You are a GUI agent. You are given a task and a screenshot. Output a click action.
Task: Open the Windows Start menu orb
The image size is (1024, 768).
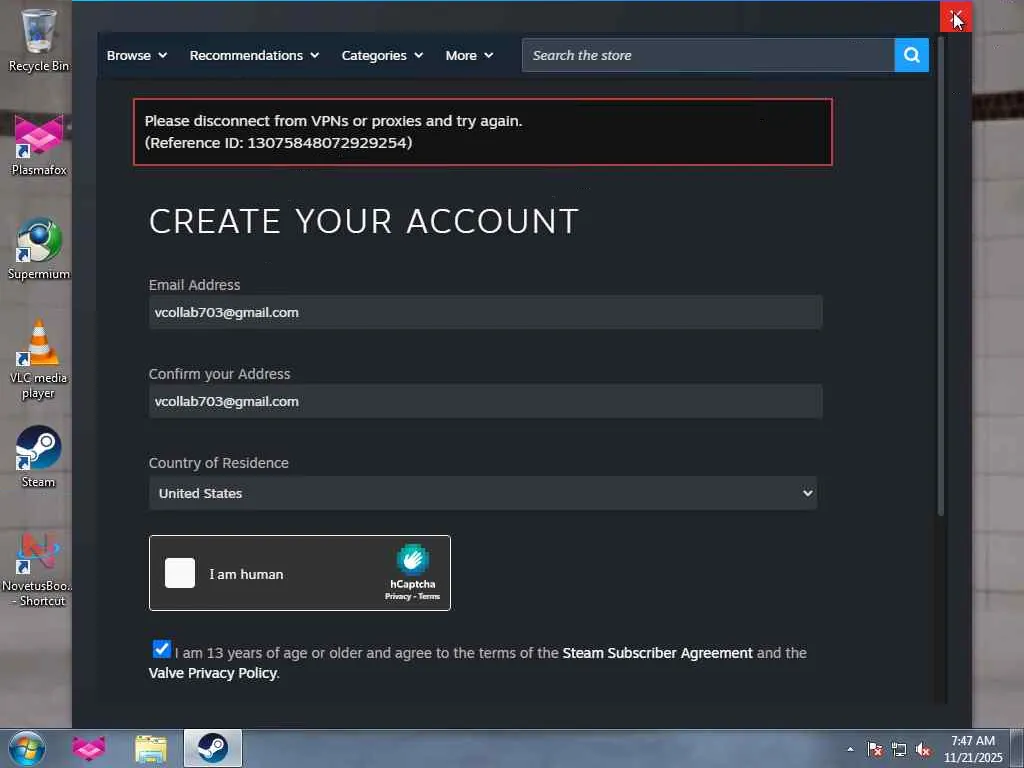click(27, 748)
